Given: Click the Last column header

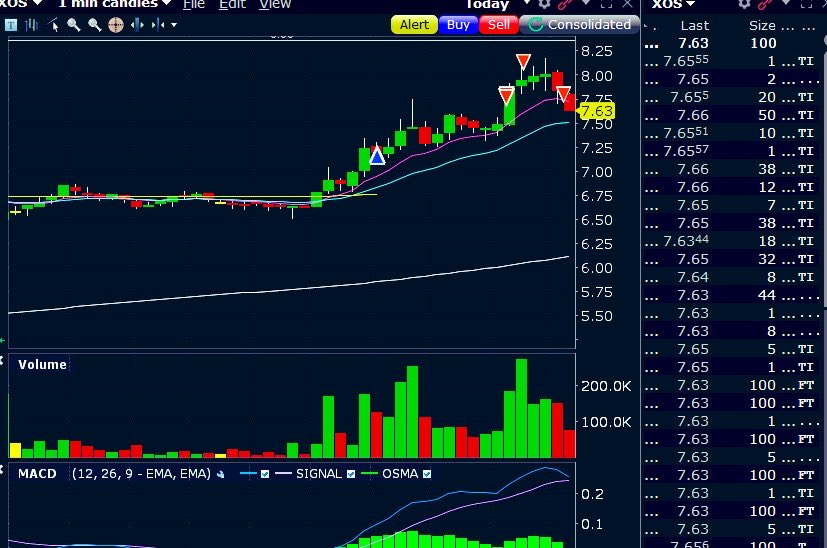Looking at the screenshot, I should (695, 25).
